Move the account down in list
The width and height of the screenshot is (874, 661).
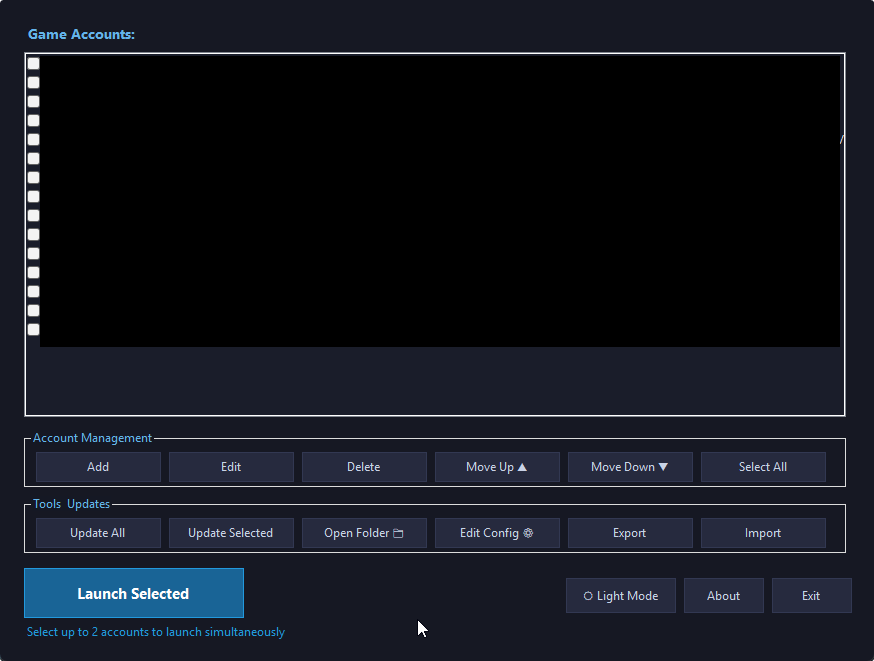coord(630,467)
